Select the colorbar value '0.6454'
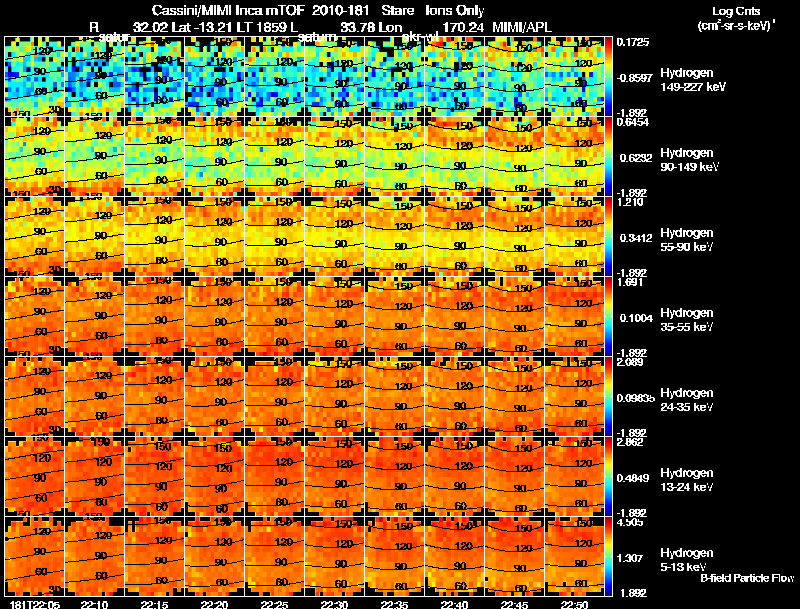800x609 pixels. [633, 122]
